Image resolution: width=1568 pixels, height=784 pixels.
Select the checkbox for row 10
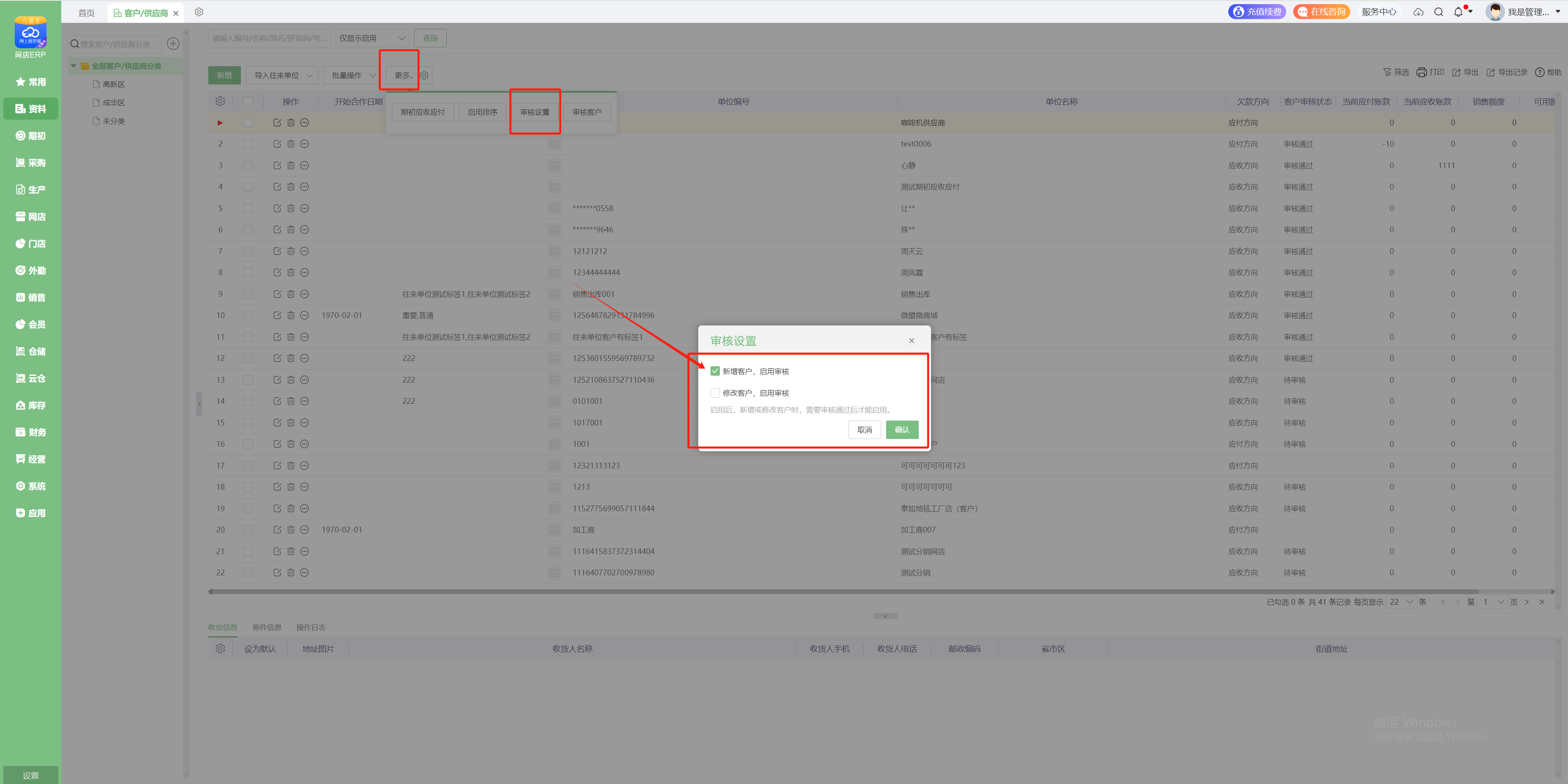[248, 315]
